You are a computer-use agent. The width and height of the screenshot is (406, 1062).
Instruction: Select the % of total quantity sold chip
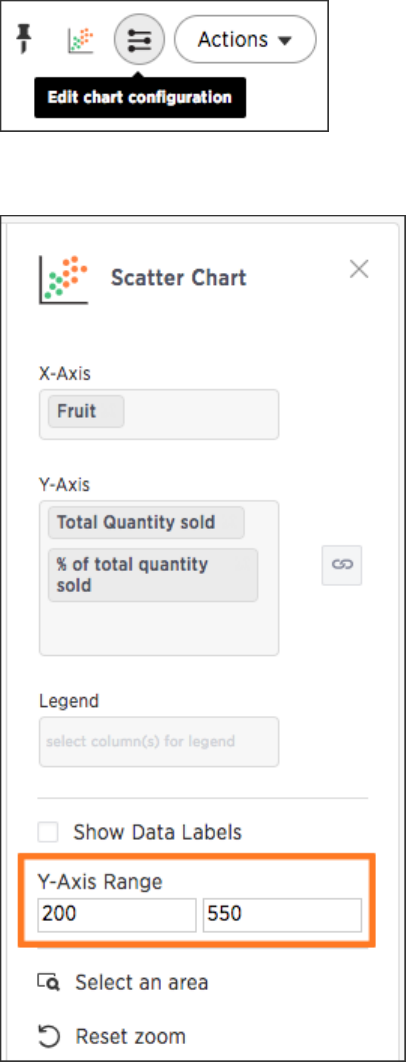pos(153,575)
